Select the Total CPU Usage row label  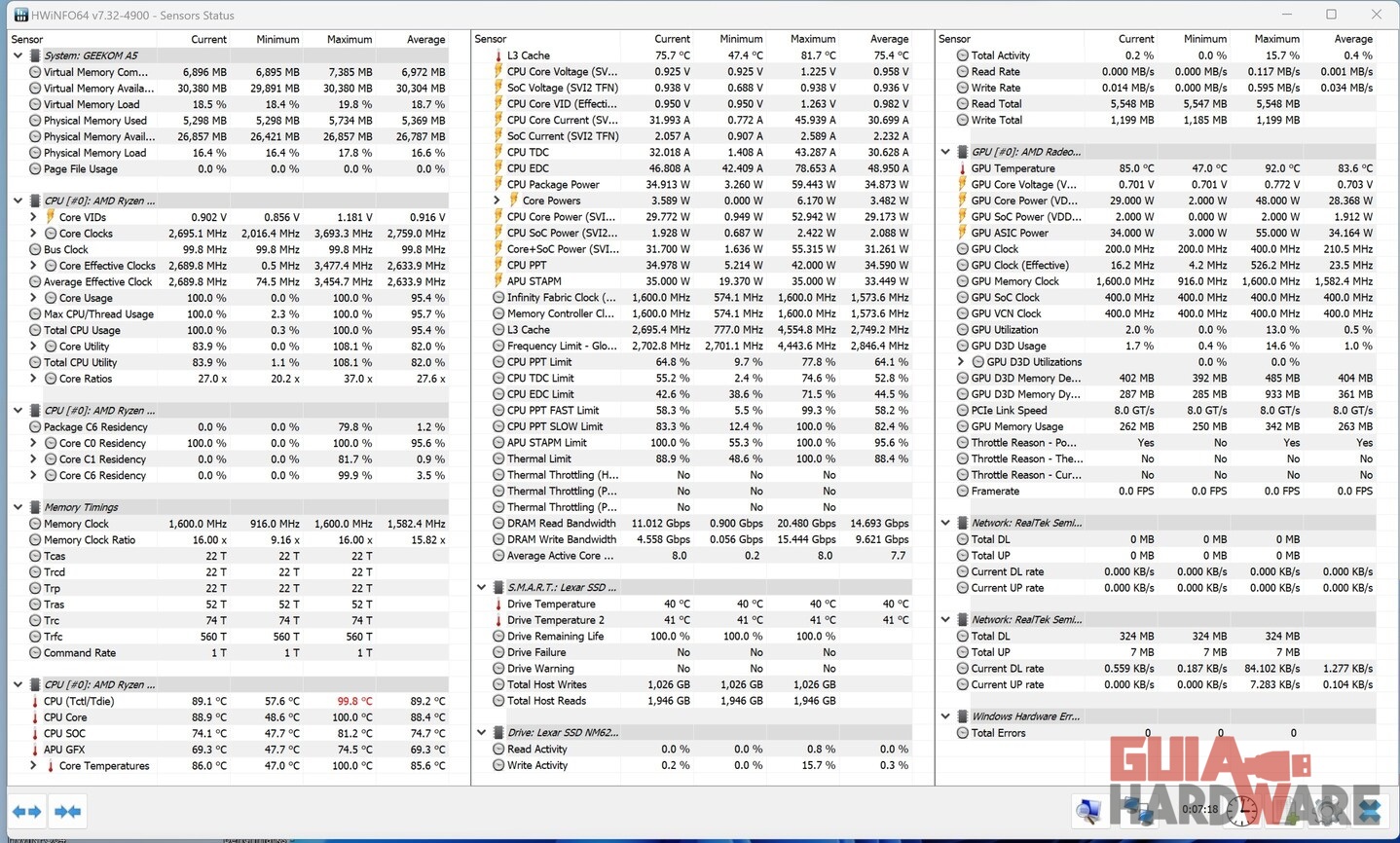point(82,330)
